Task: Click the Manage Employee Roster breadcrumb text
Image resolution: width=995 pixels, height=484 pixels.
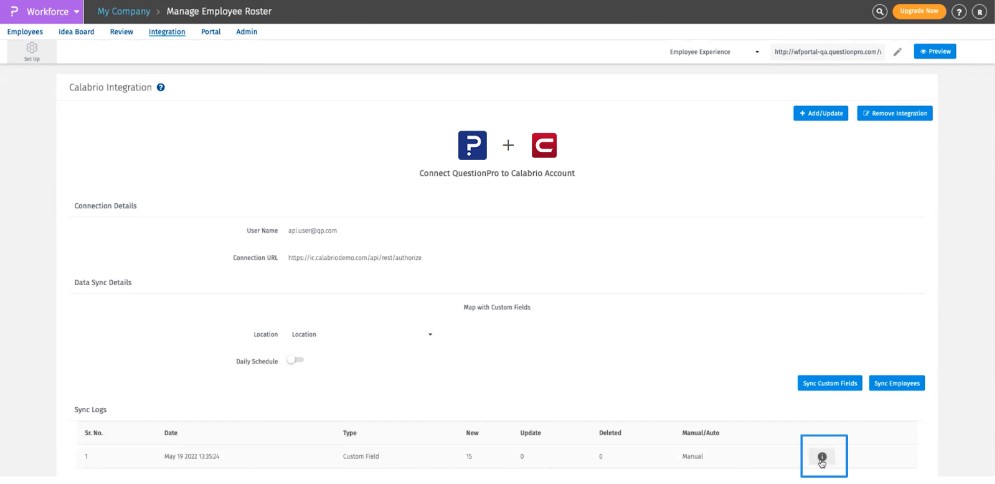Action: (x=219, y=11)
